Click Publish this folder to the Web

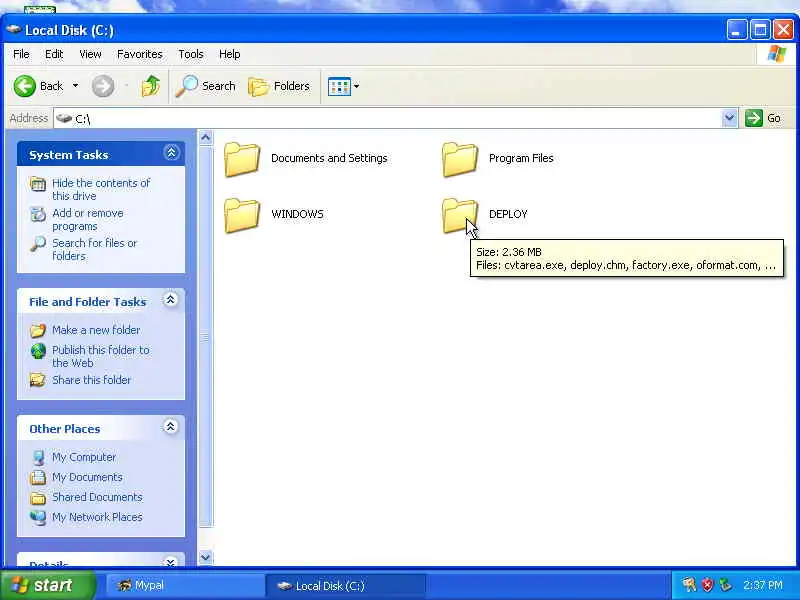[101, 356]
